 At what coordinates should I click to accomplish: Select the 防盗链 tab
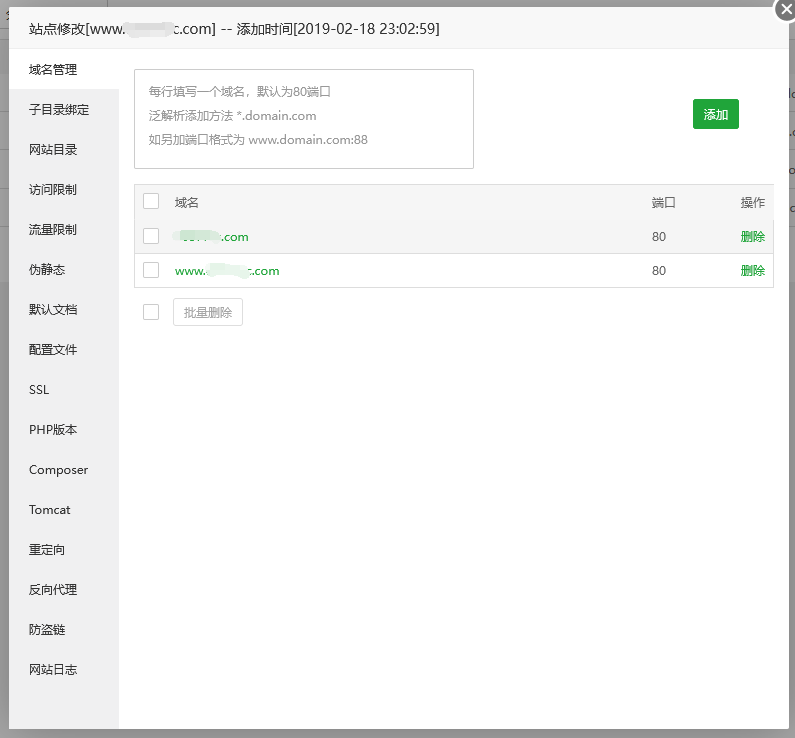coord(47,630)
